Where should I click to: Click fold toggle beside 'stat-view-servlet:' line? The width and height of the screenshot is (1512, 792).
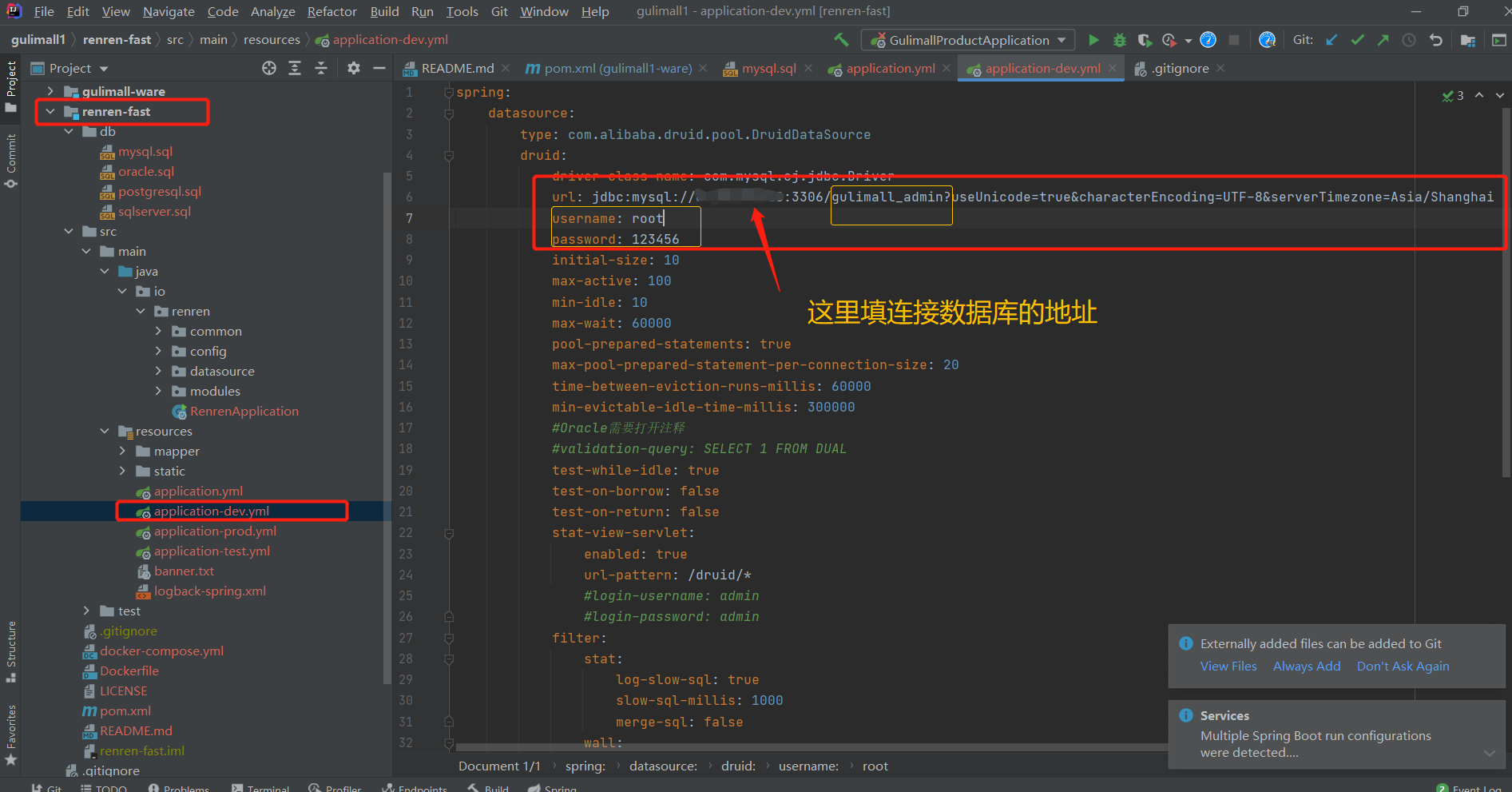point(449,533)
